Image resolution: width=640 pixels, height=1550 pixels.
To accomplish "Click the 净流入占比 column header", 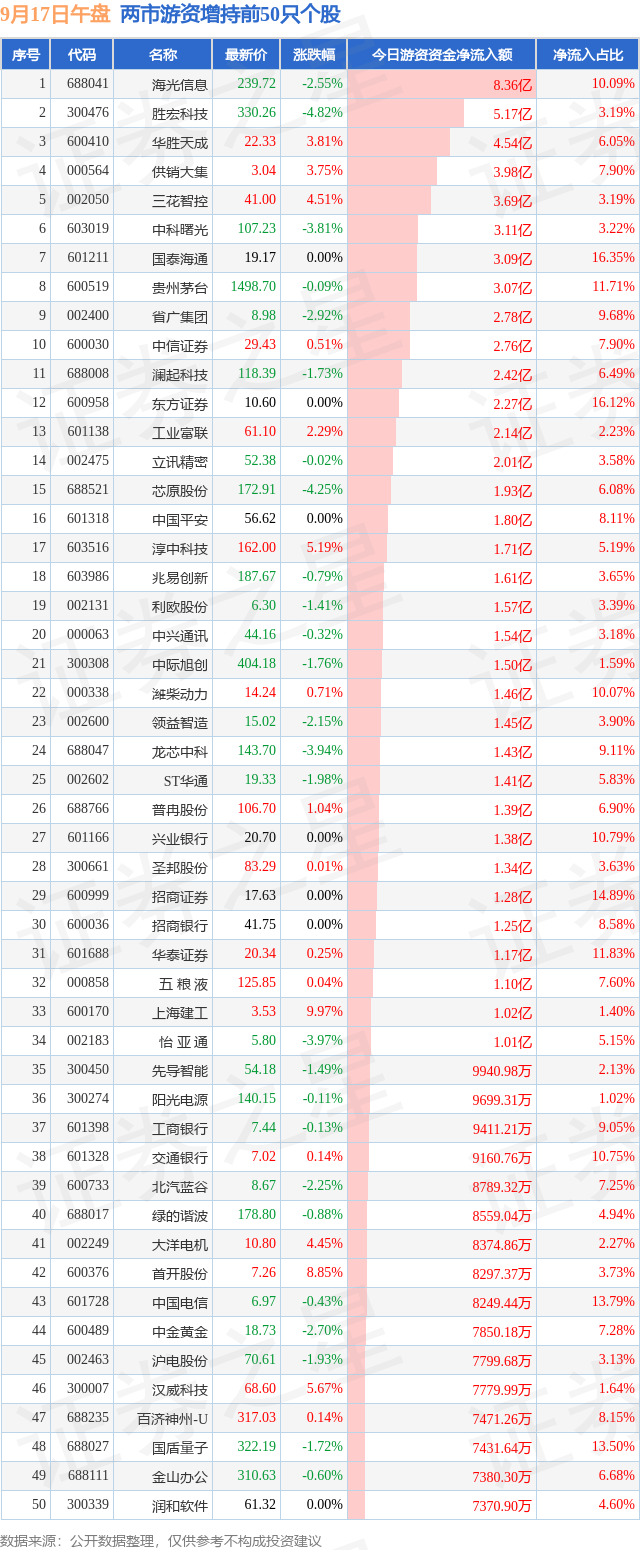I will click(x=588, y=55).
